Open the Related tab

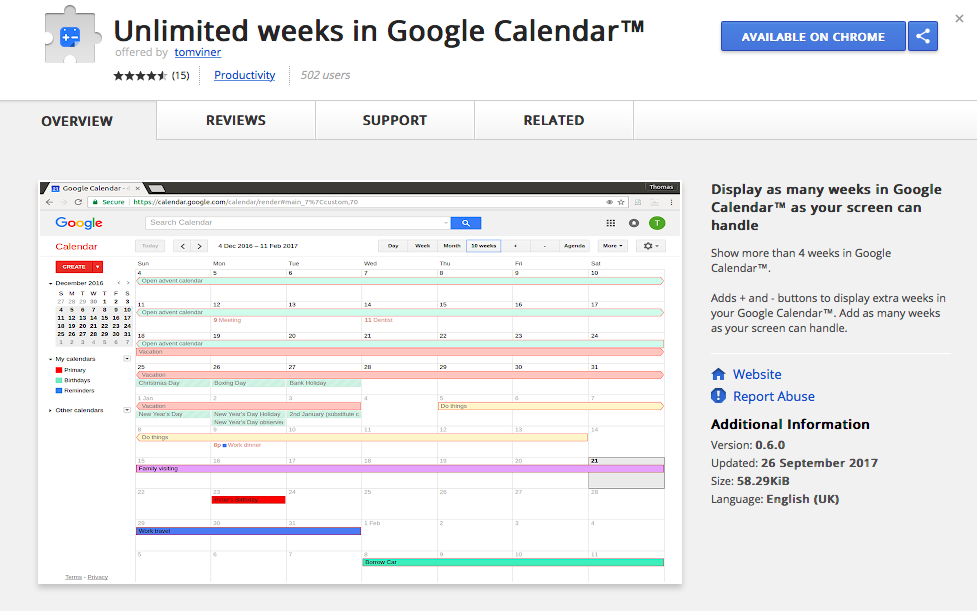coord(554,120)
